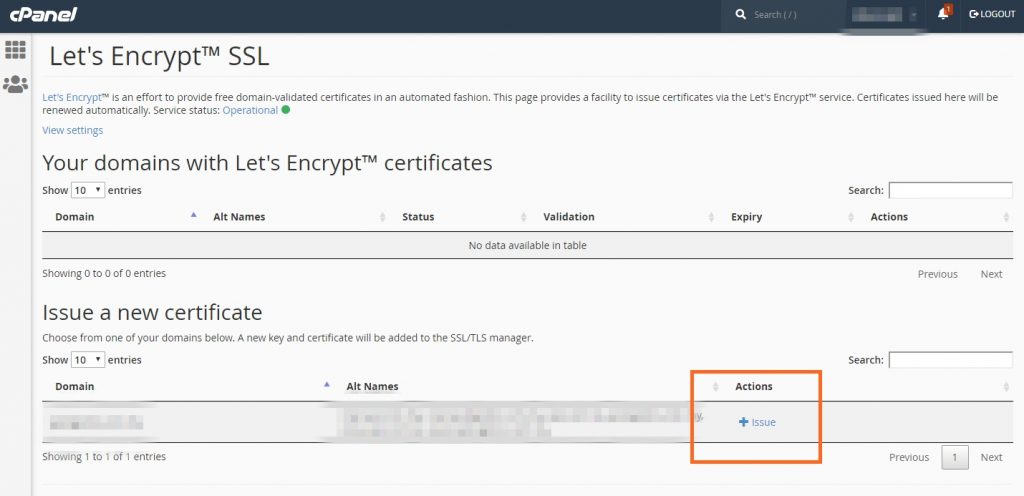Go to Next page of new certificate table

(x=991, y=457)
